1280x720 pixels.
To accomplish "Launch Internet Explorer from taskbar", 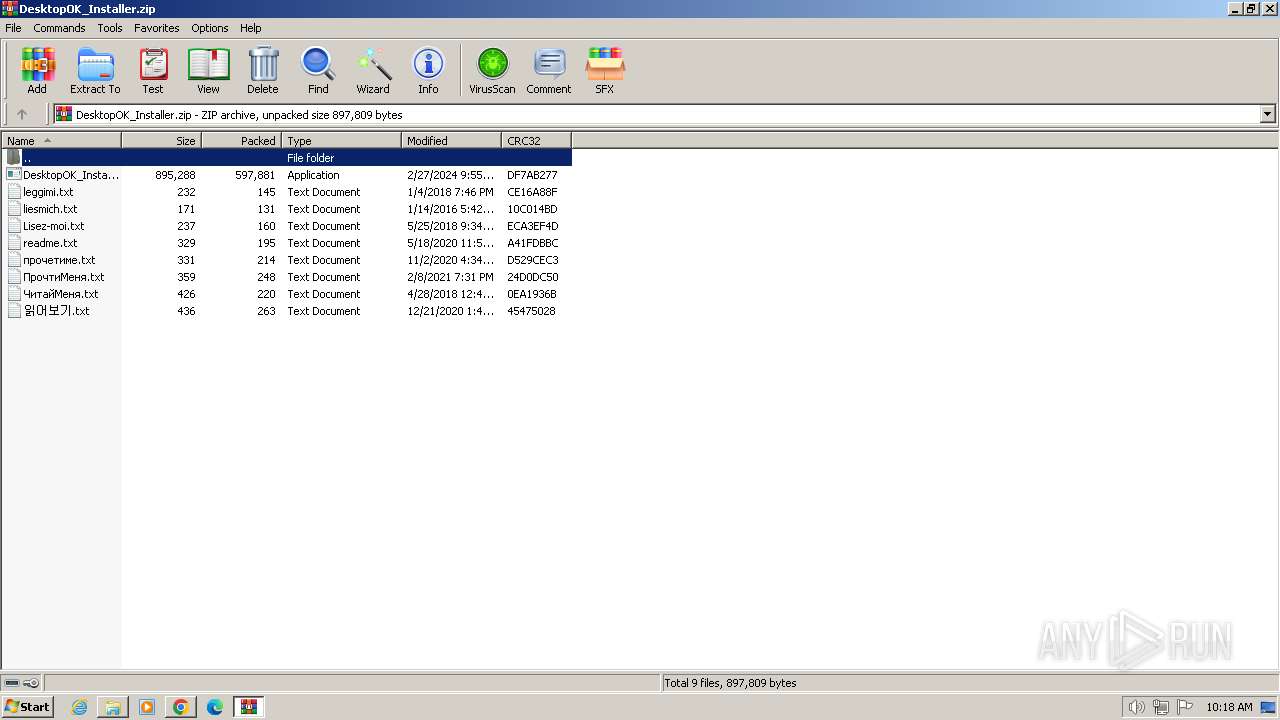I will point(80,707).
